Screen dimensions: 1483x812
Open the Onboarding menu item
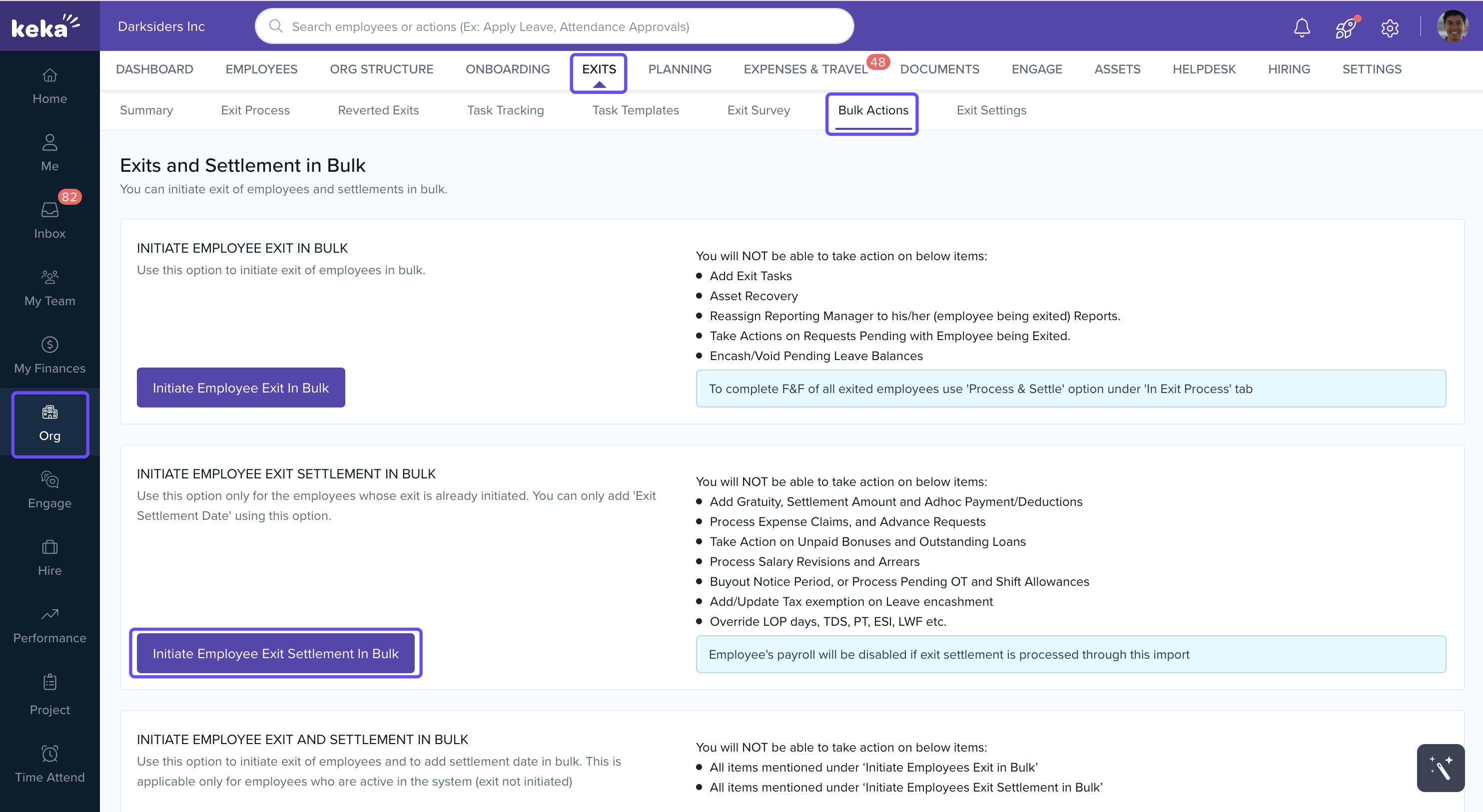pyautogui.click(x=507, y=69)
